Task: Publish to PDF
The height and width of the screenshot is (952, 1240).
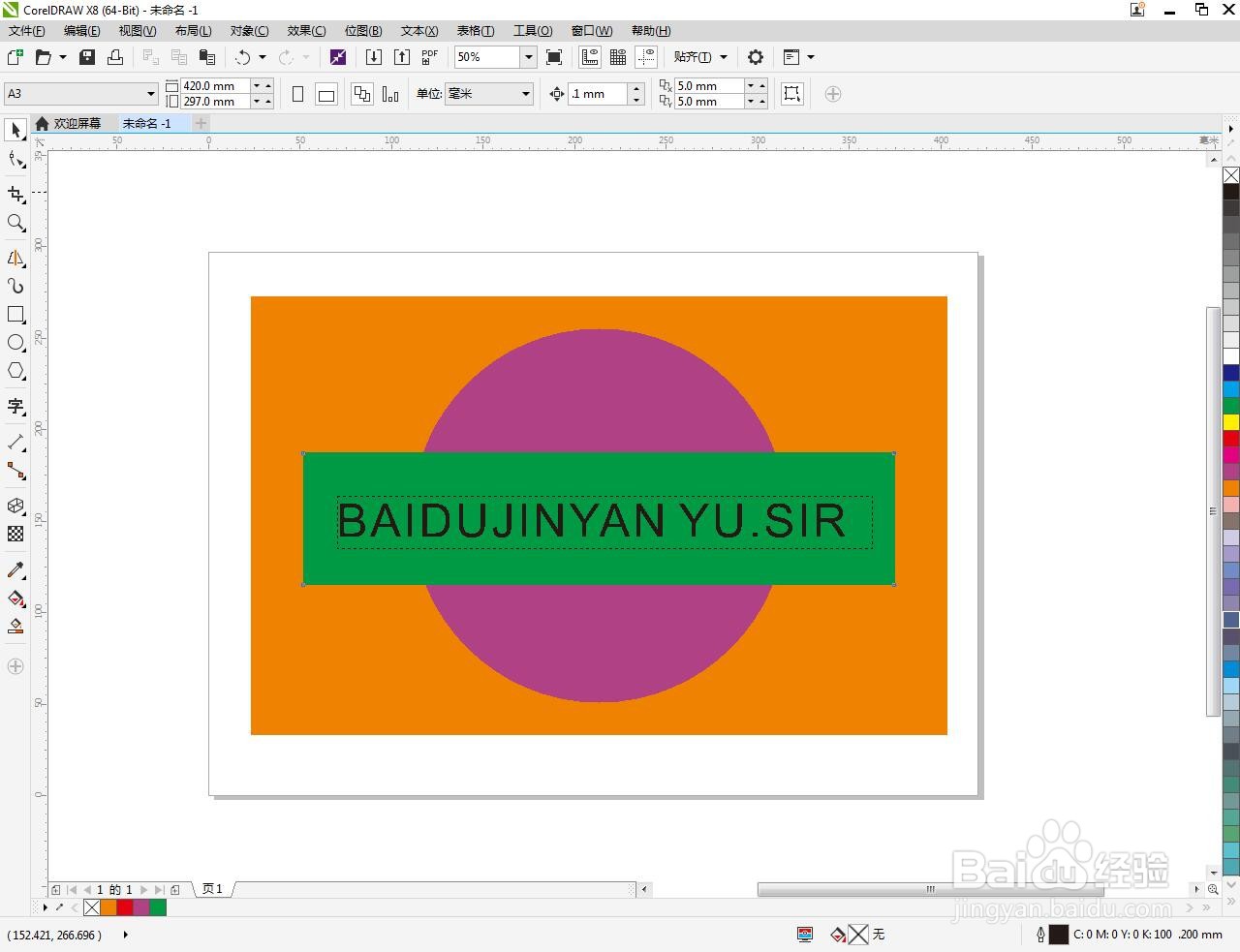Action: (x=430, y=57)
